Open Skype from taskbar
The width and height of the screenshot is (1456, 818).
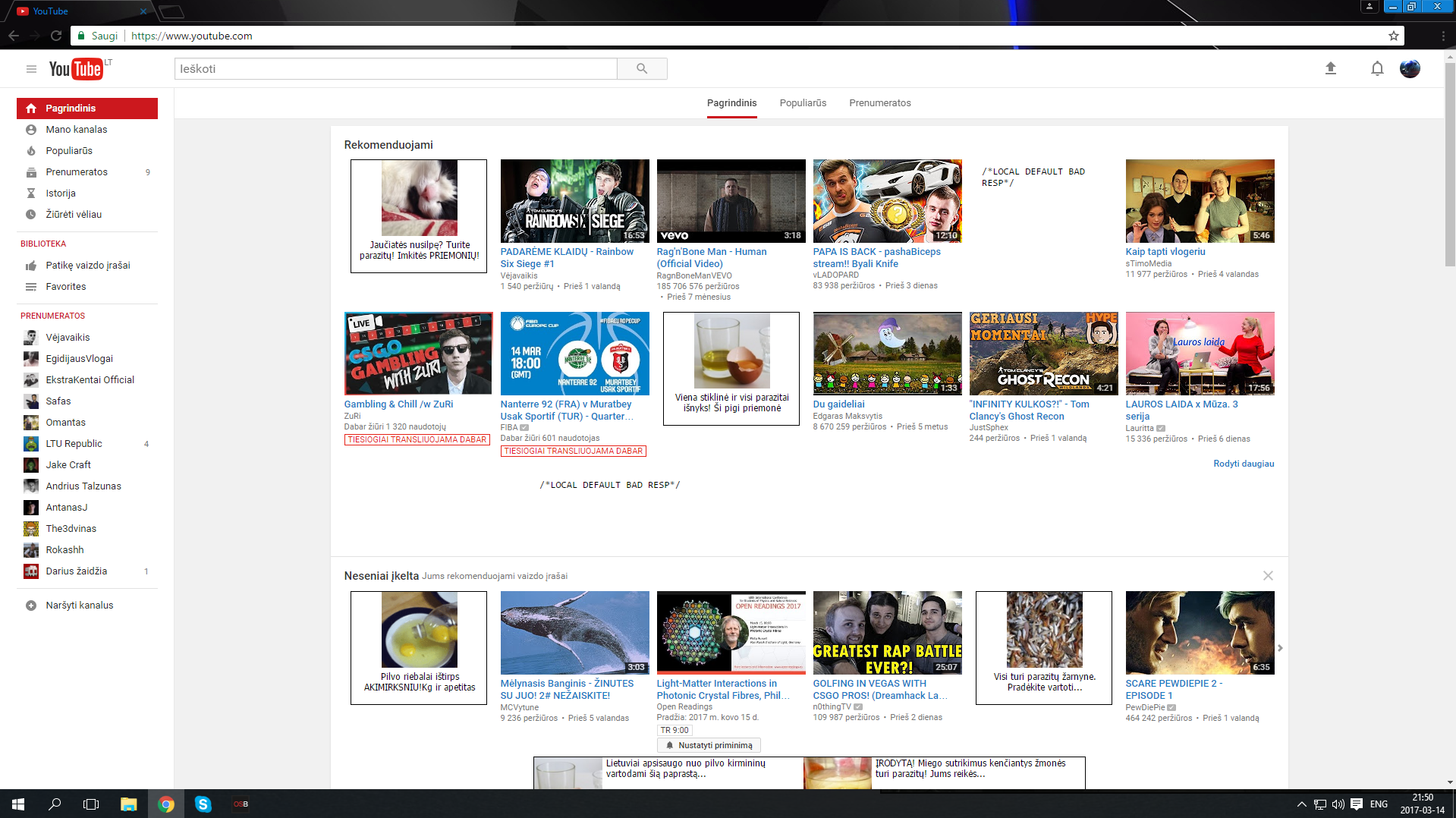(x=203, y=804)
